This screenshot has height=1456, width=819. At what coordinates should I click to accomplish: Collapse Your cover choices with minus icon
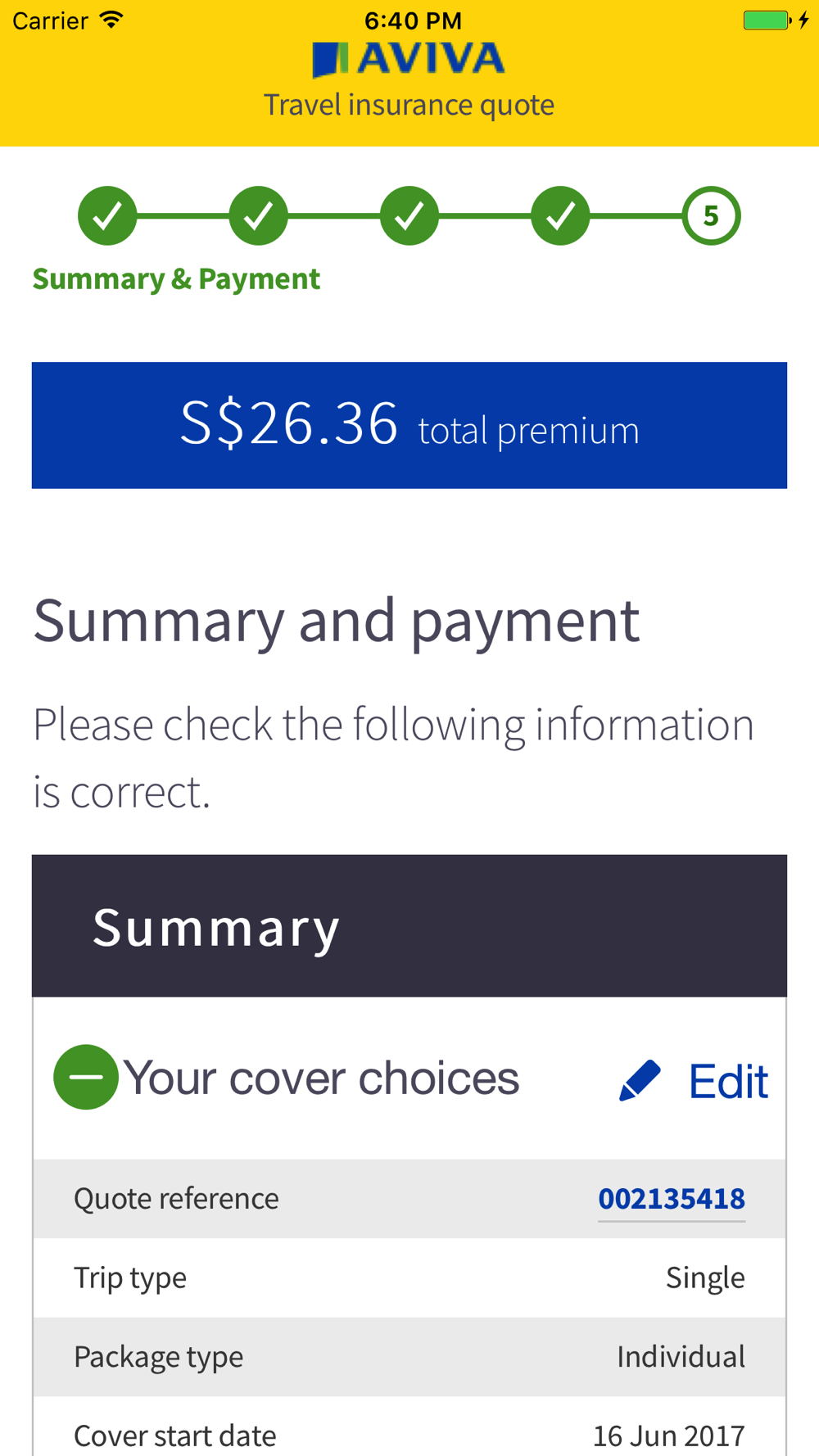coord(86,1077)
